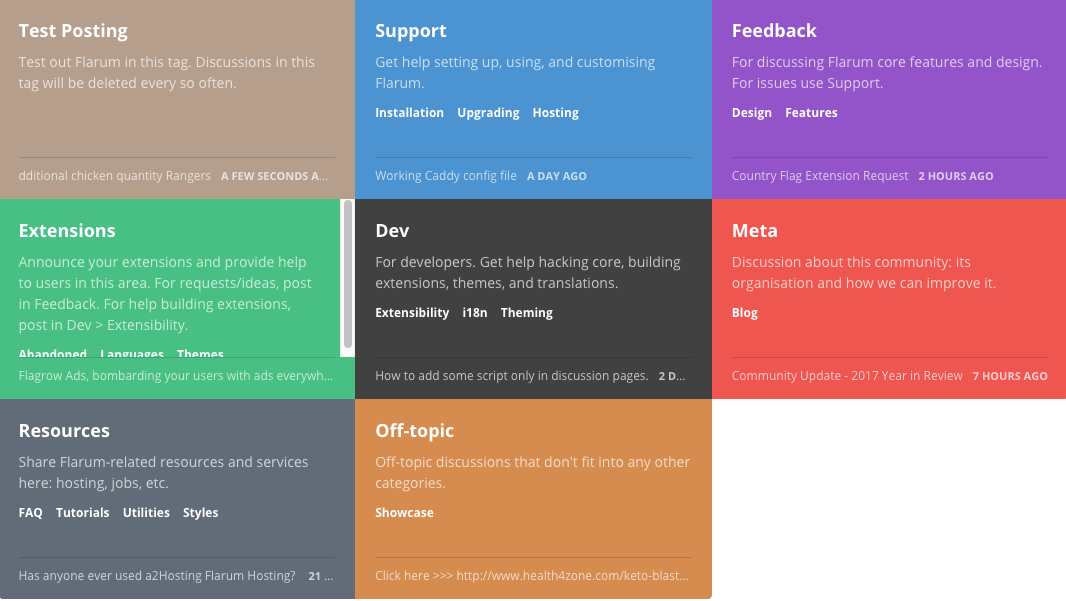The width and height of the screenshot is (1066, 601).
Task: Select the Hosting sub-tag under Support
Action: 555,112
